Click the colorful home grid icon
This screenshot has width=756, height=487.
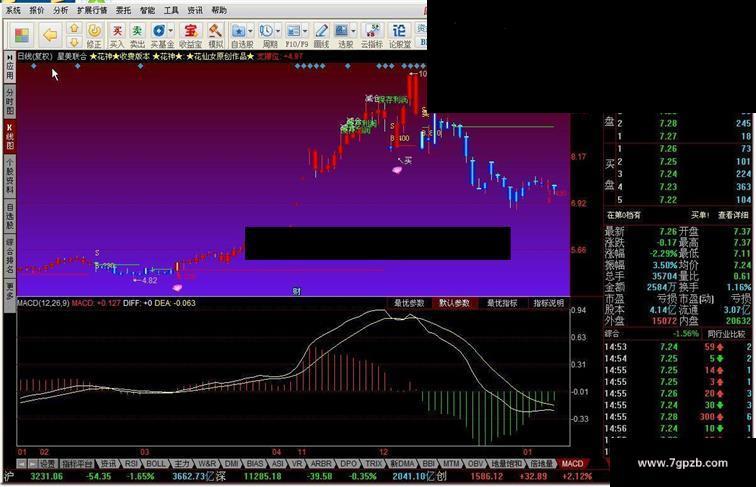click(x=22, y=35)
